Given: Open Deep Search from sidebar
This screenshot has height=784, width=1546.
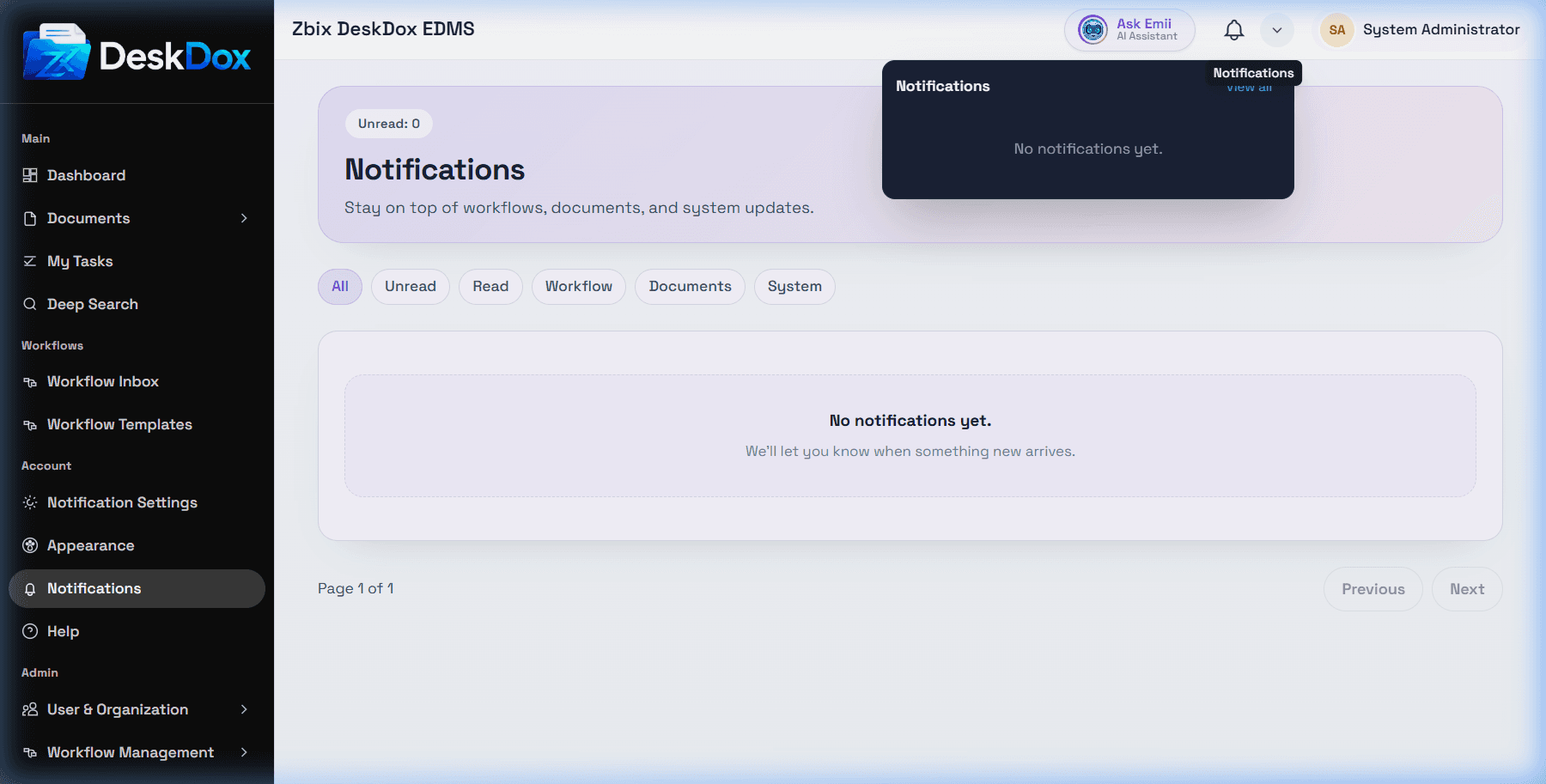Looking at the screenshot, I should 137,304.
